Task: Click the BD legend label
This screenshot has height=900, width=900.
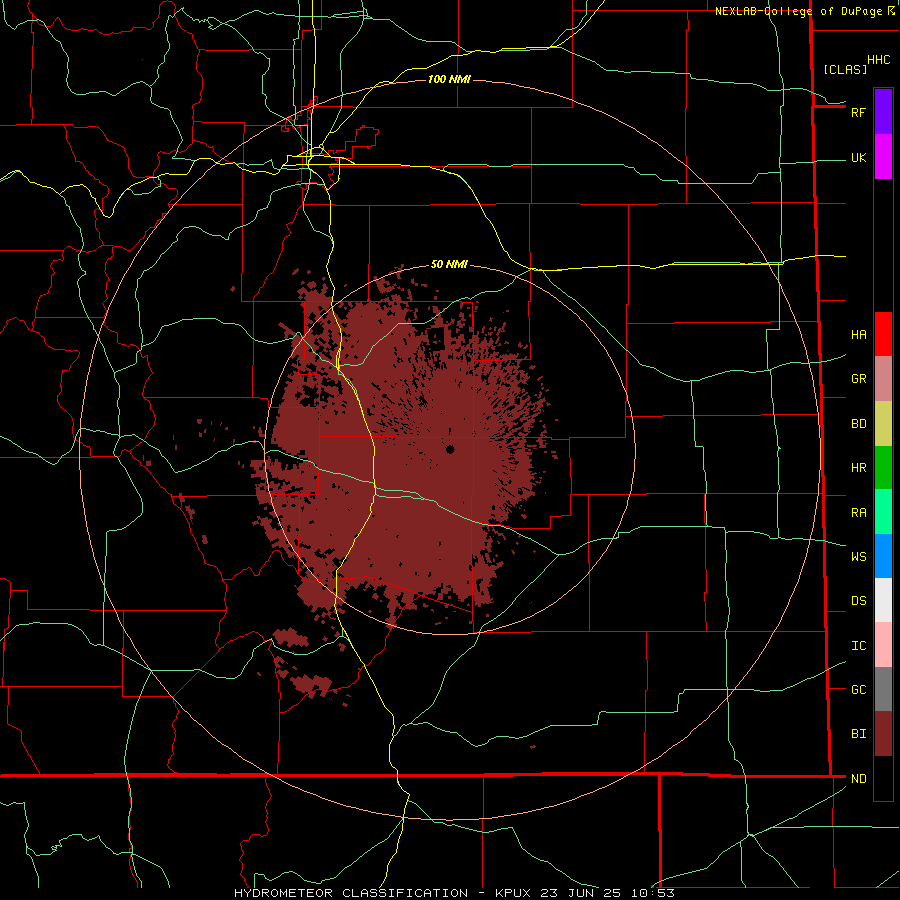Action: 858,424
